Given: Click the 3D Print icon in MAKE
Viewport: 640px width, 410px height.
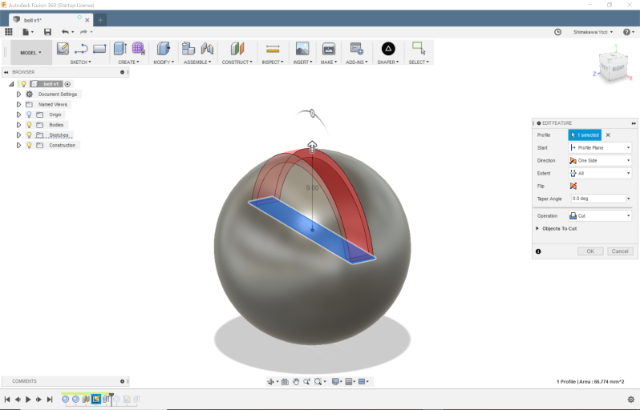Looking at the screenshot, I should 328,49.
